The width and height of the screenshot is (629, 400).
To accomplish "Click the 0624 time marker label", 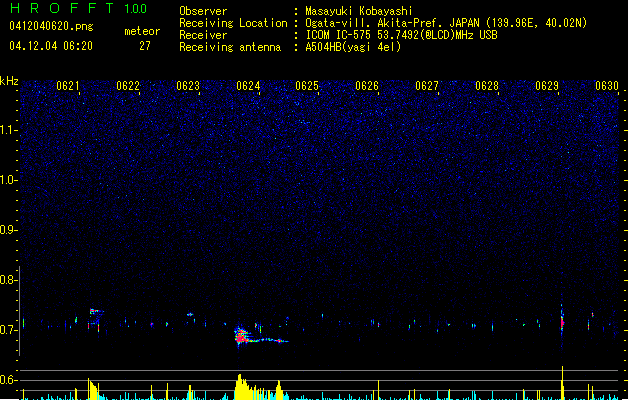I will click(x=248, y=86).
